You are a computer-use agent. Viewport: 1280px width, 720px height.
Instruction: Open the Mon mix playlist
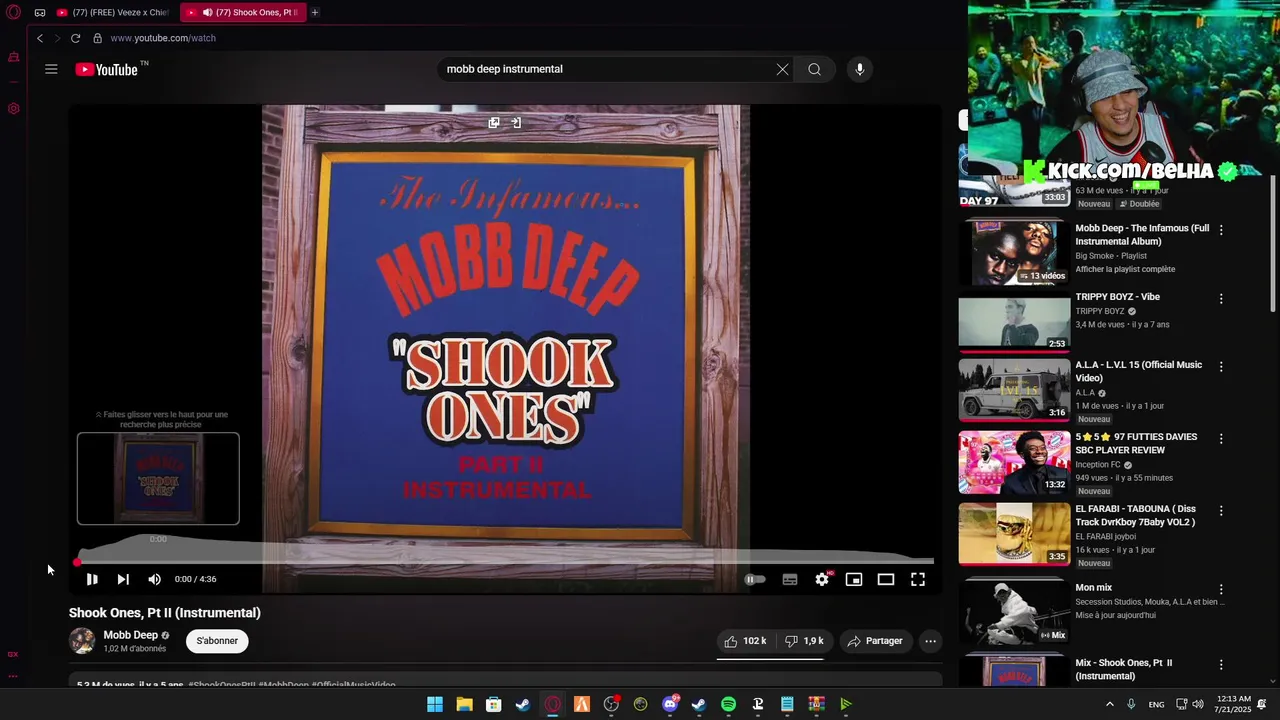point(1093,588)
